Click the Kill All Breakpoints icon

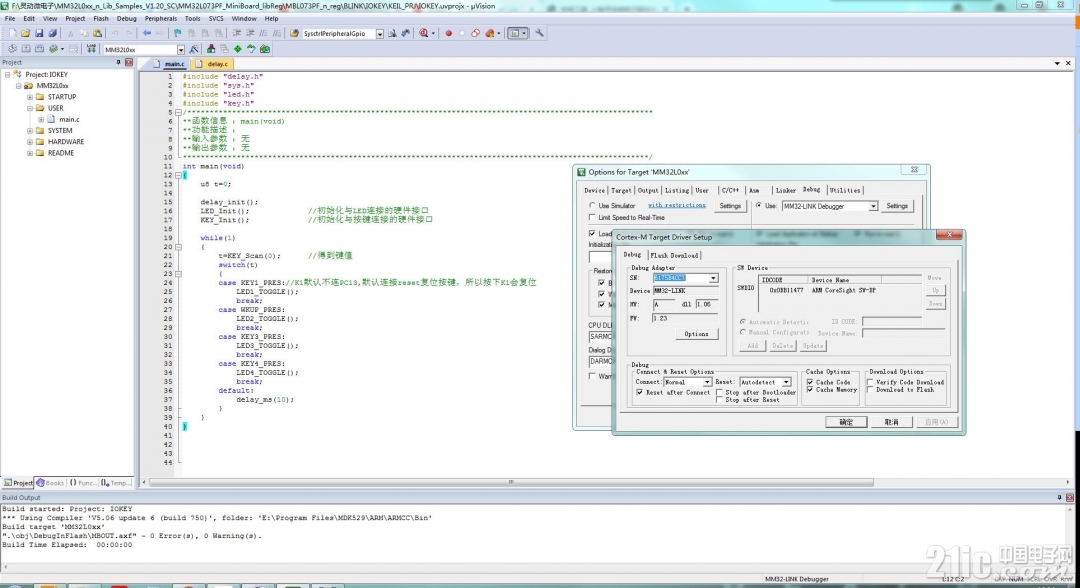[x=489, y=33]
